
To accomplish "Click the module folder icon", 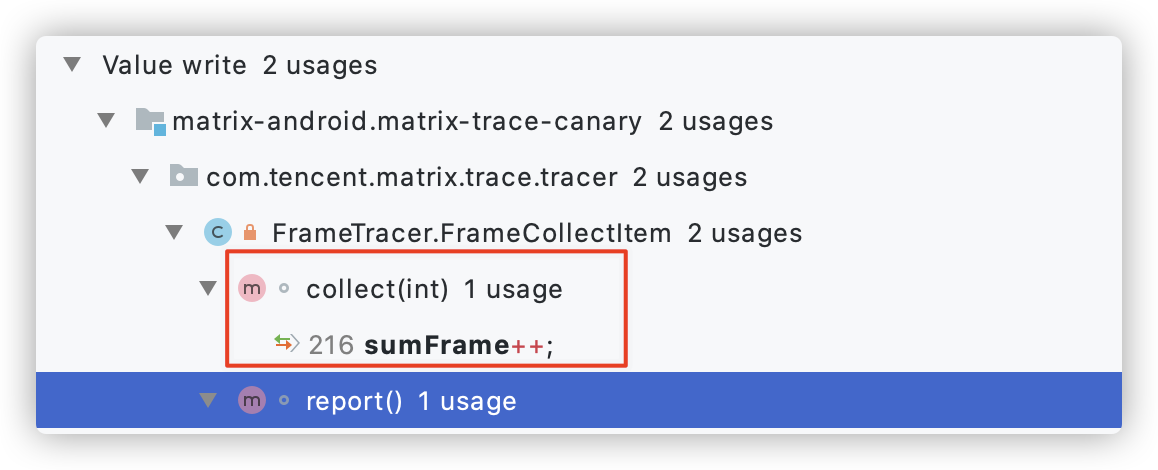I will click(x=151, y=120).
